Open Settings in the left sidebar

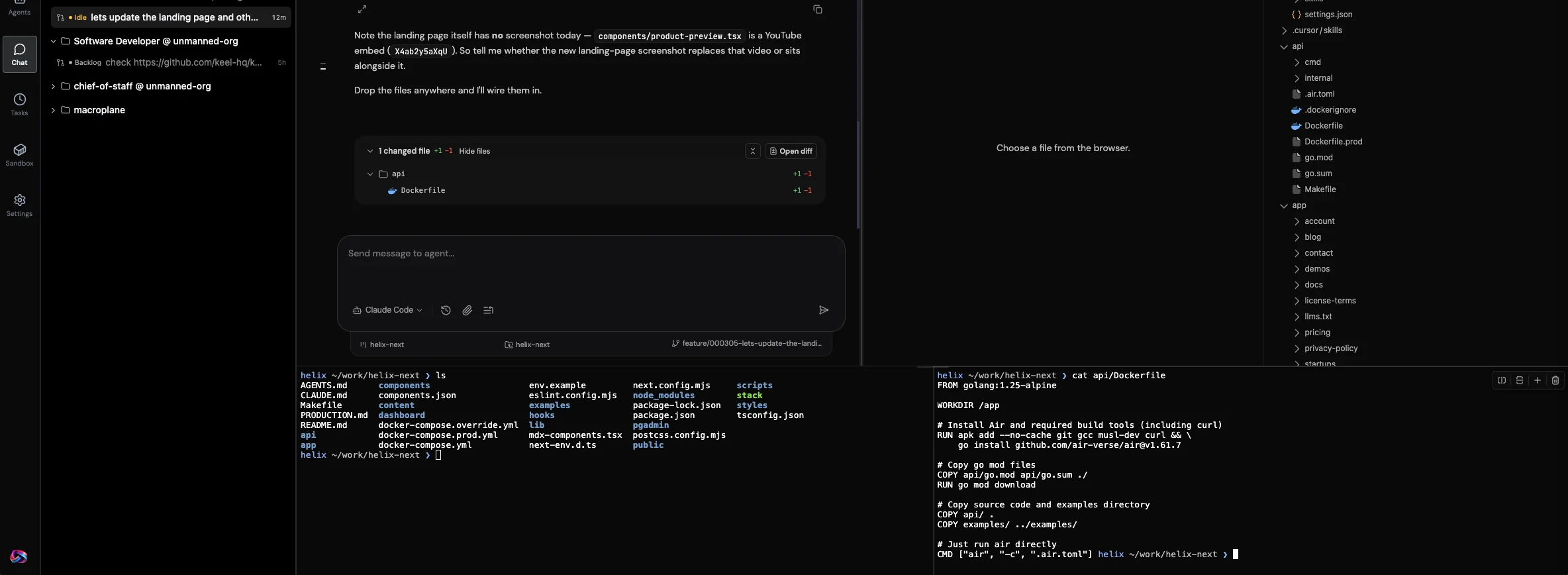(x=20, y=205)
